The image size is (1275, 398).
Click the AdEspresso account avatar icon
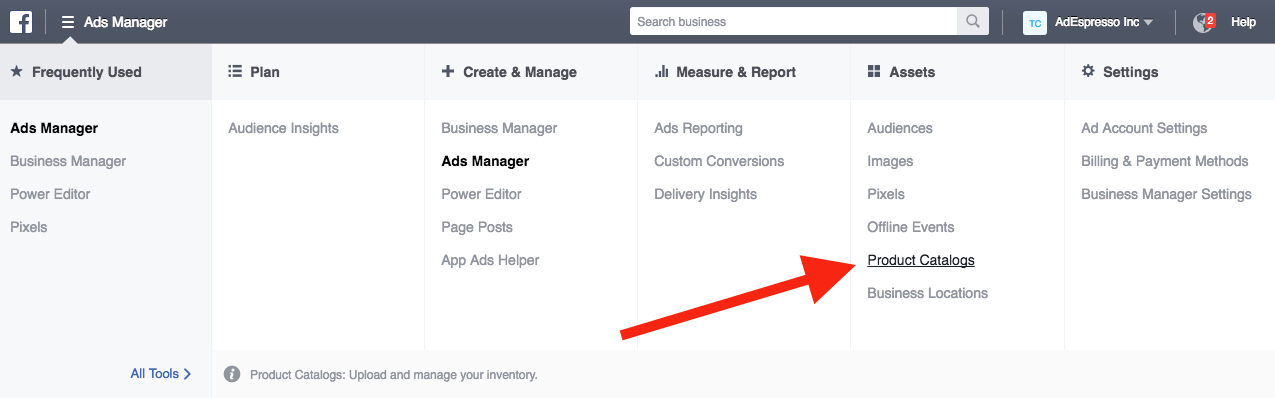pyautogui.click(x=1034, y=22)
